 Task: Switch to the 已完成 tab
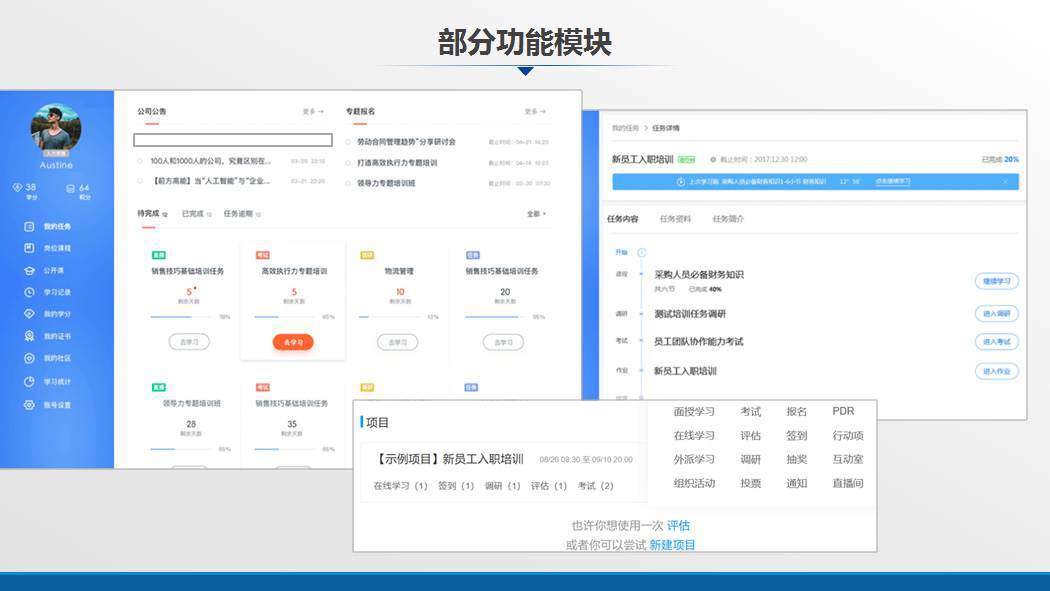(194, 214)
